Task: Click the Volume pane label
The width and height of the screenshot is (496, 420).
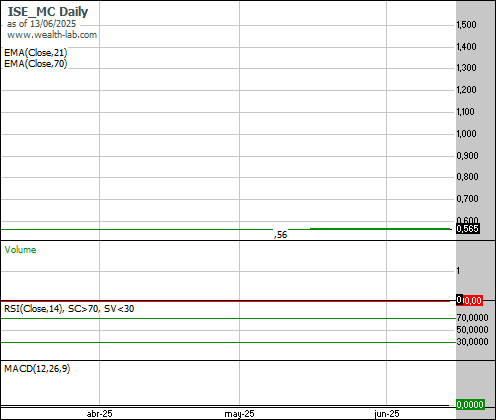Action: point(20,250)
